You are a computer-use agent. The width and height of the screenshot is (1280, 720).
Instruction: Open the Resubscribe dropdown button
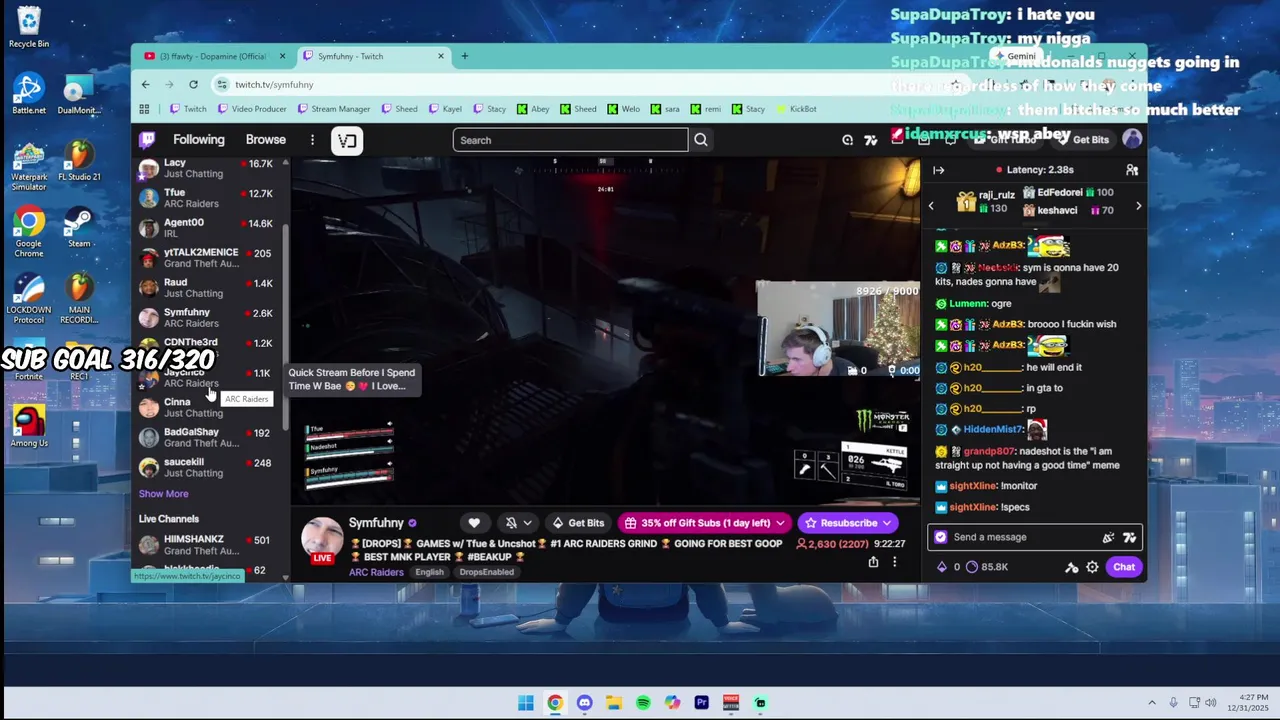pos(848,523)
